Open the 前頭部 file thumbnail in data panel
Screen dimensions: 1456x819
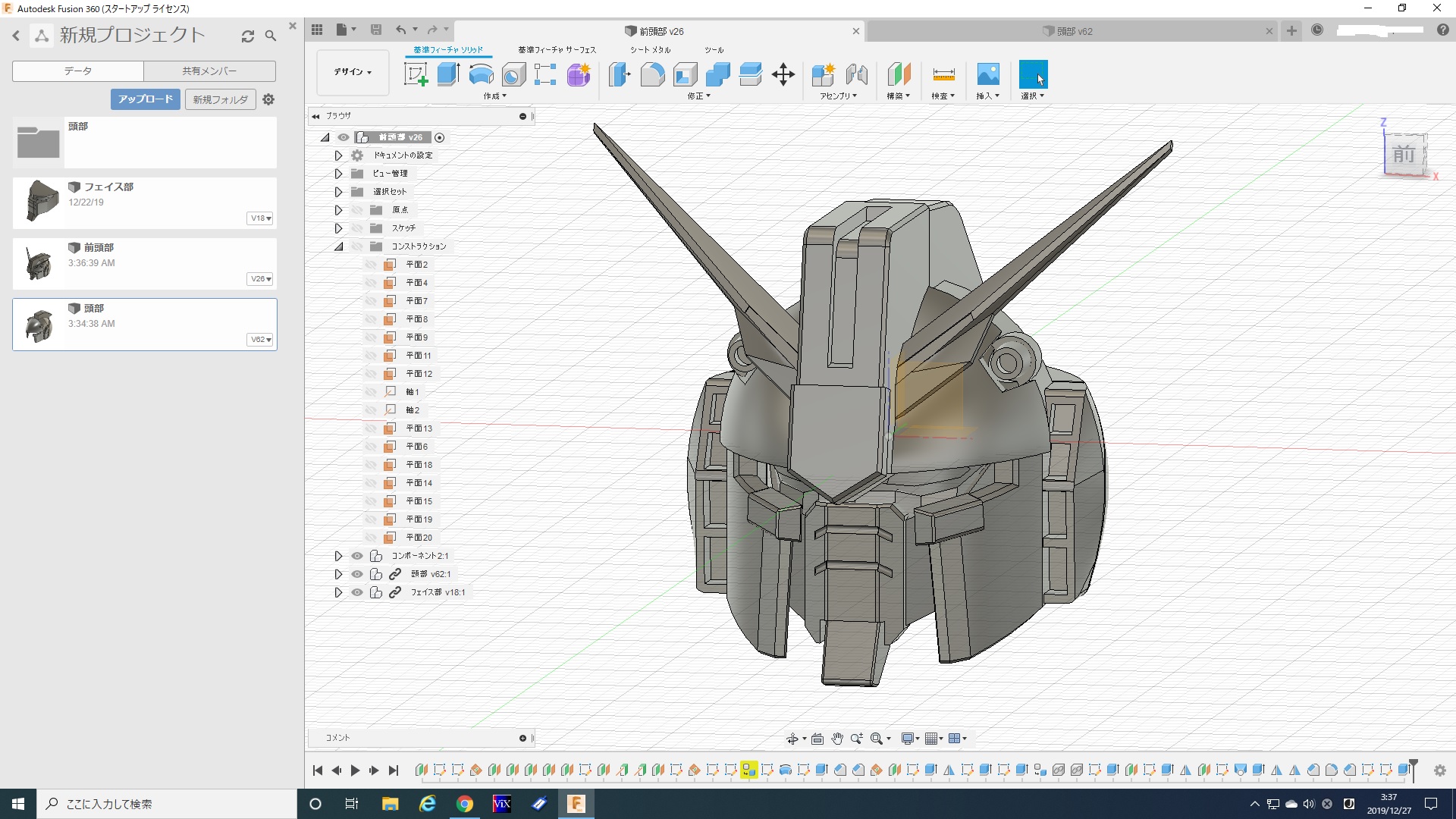(39, 264)
